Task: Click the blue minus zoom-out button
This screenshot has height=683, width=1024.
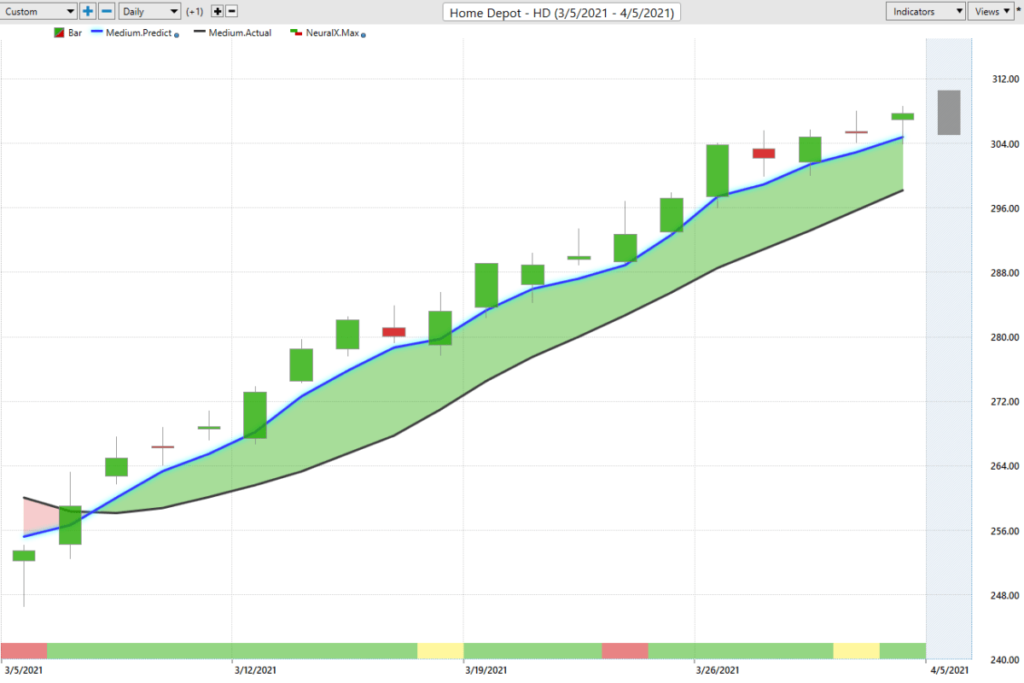Action: [x=106, y=11]
